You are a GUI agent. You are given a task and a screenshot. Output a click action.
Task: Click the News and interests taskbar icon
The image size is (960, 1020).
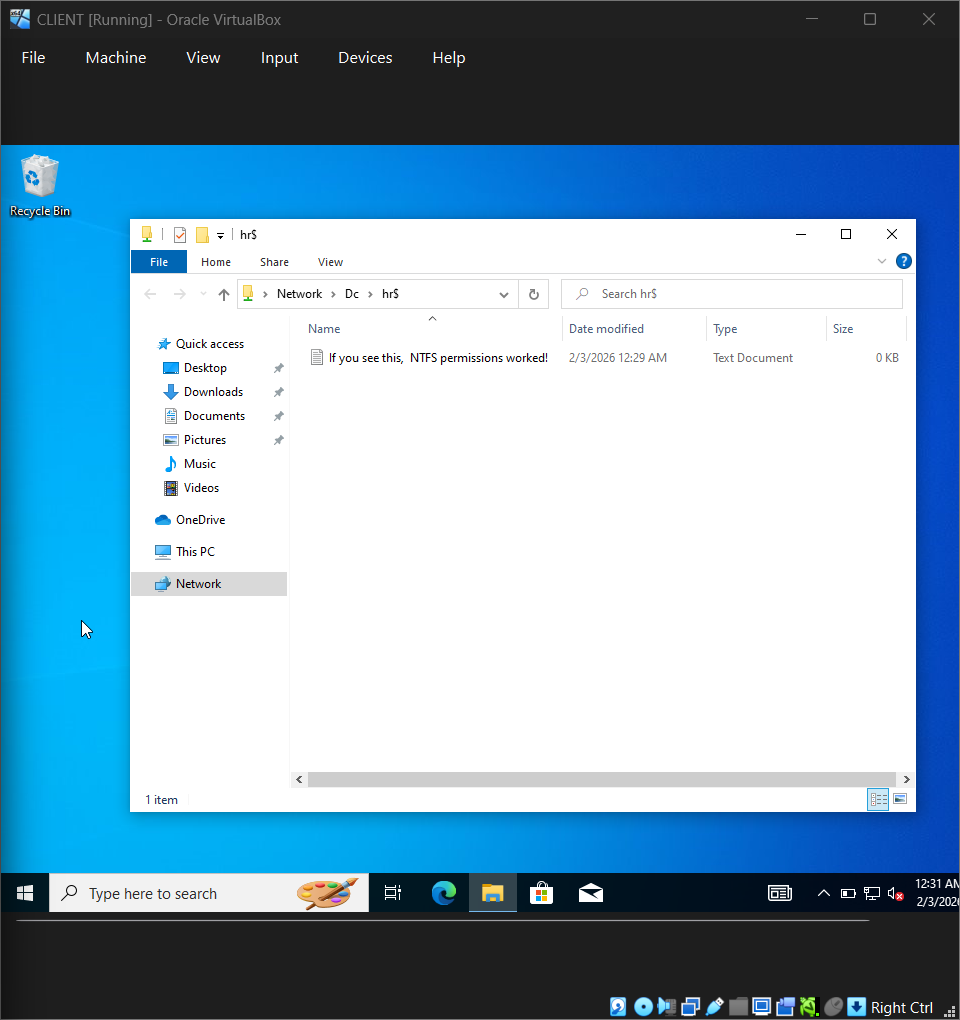pyautogui.click(x=779, y=893)
